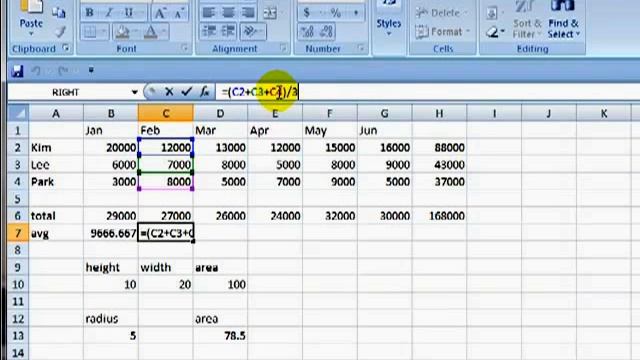Increase font size with the large A icon
640x360 pixels.
[160, 13]
